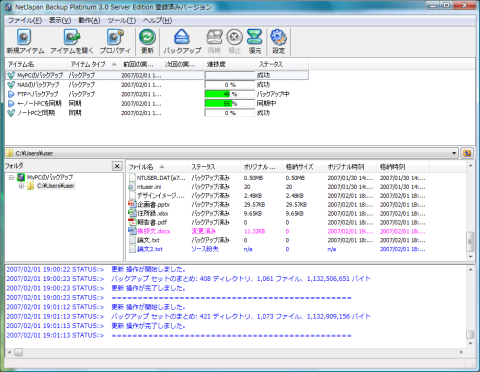This screenshot has width=480, height=372.
Task: Sort files by オリジナル時刻 header
Action: (x=351, y=167)
